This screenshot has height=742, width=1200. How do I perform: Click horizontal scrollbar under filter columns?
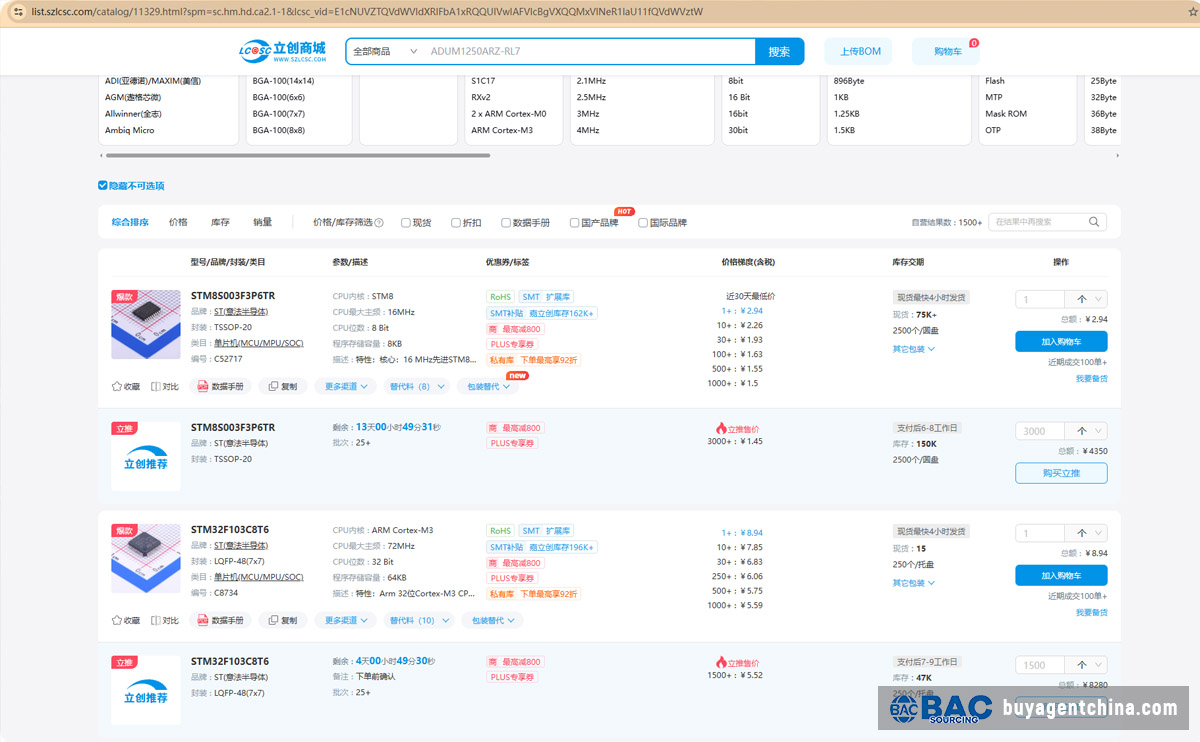coord(298,155)
